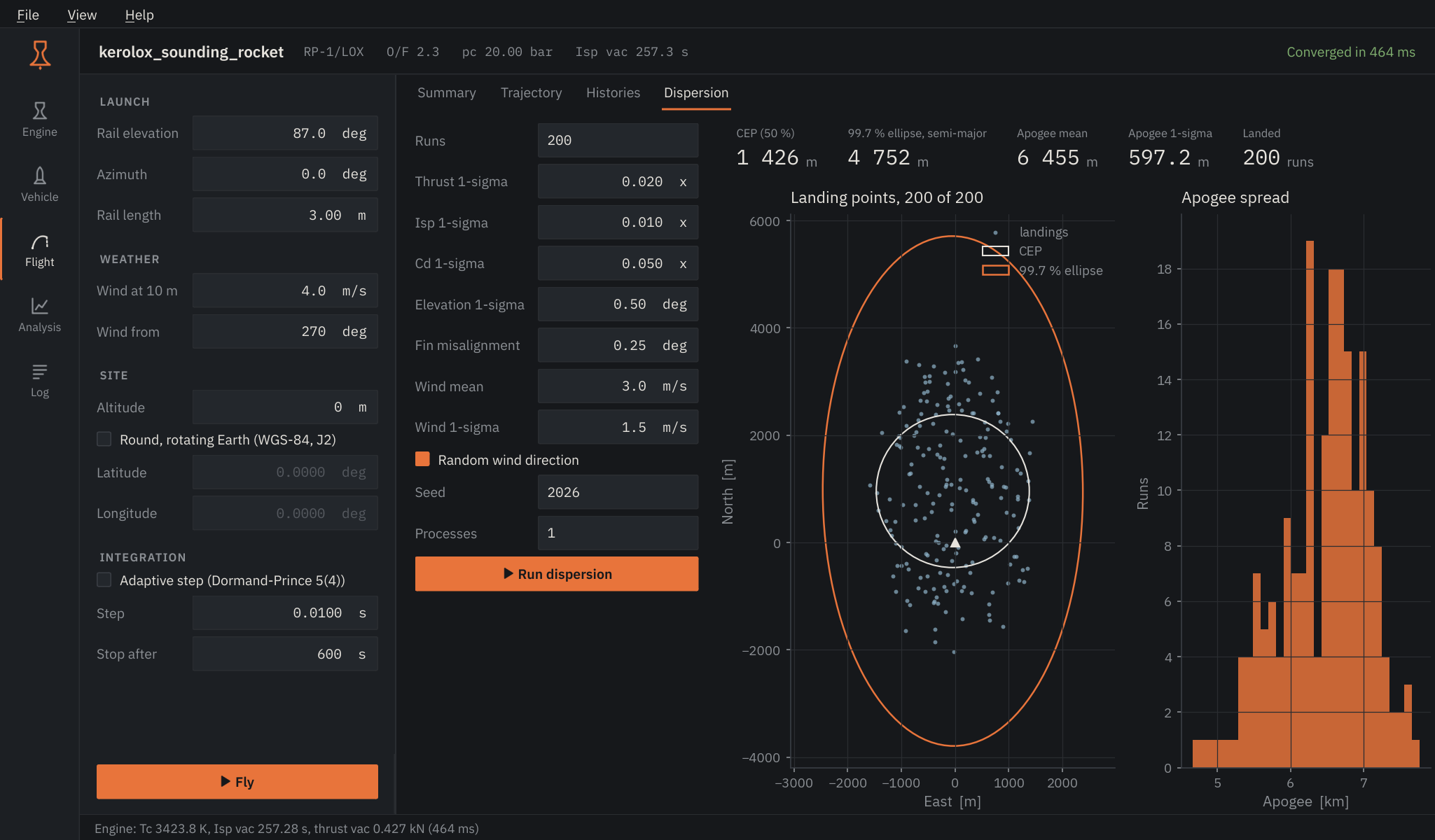
Task: Open the Analysis section in sidebar
Action: [x=40, y=315]
